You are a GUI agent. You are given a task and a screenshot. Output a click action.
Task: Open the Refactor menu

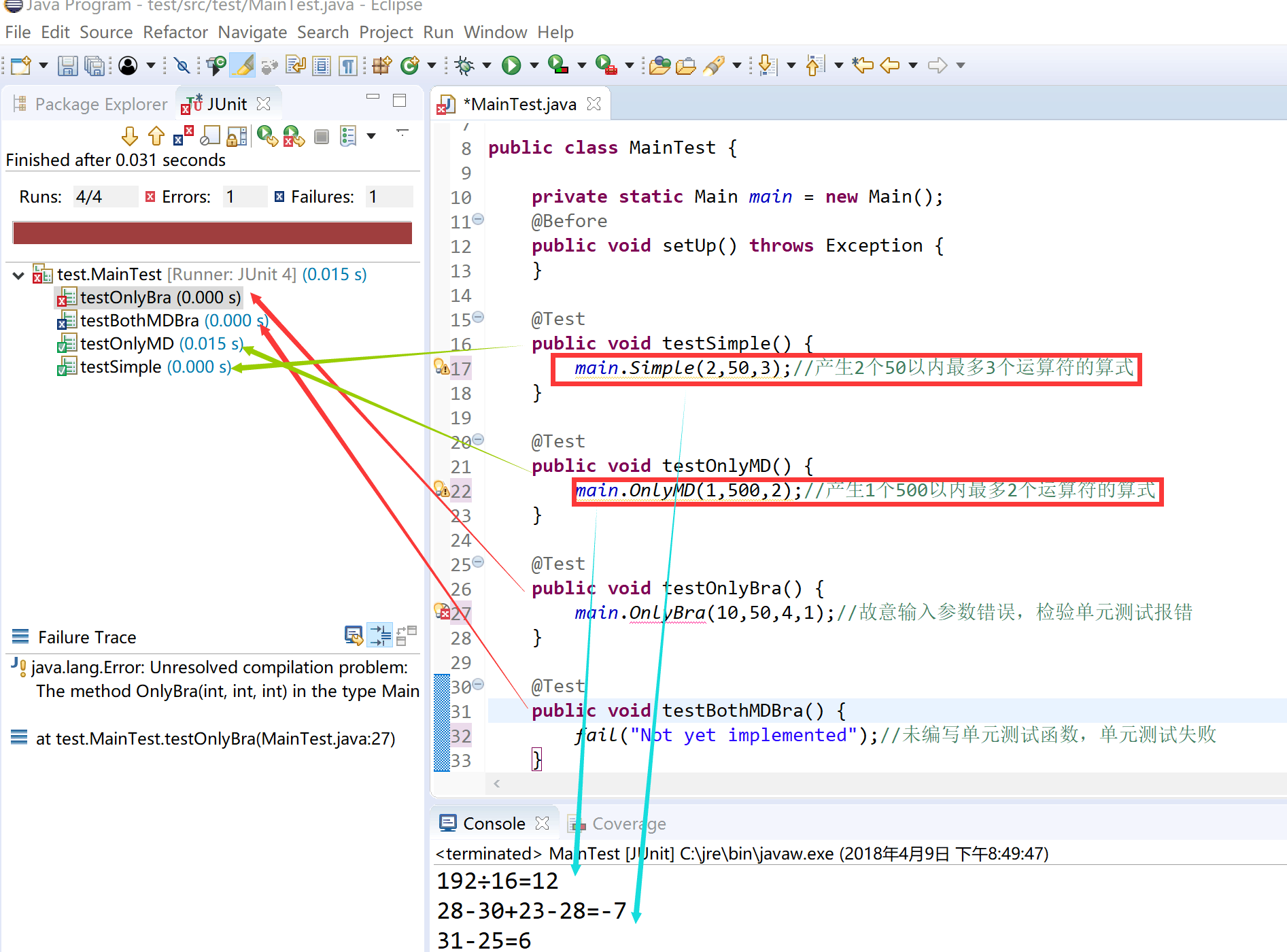(x=175, y=32)
